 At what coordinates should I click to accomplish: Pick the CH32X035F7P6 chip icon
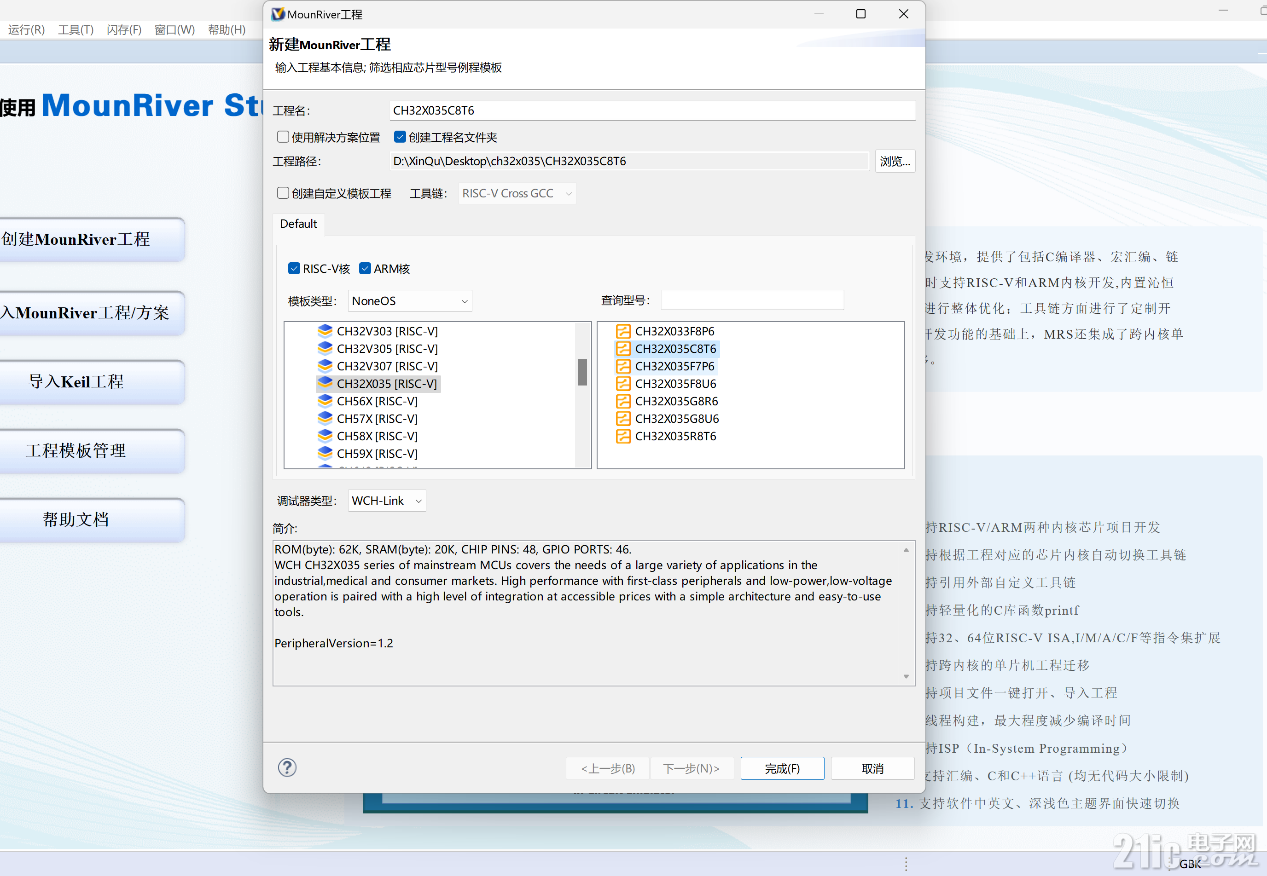pyautogui.click(x=623, y=366)
